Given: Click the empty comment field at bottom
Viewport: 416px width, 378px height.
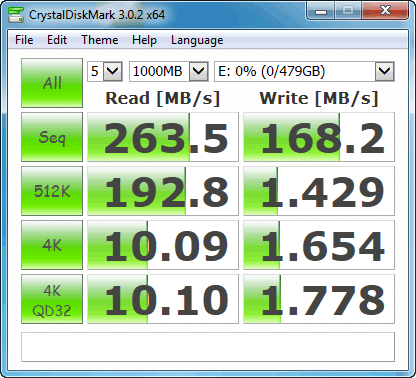Looking at the screenshot, I should 208,347.
